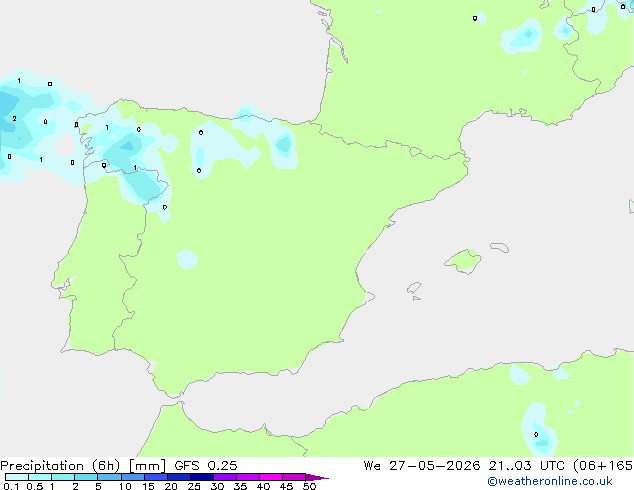Click the 'We 27-05-2026' date text
This screenshot has height=490, width=634.
tap(422, 466)
